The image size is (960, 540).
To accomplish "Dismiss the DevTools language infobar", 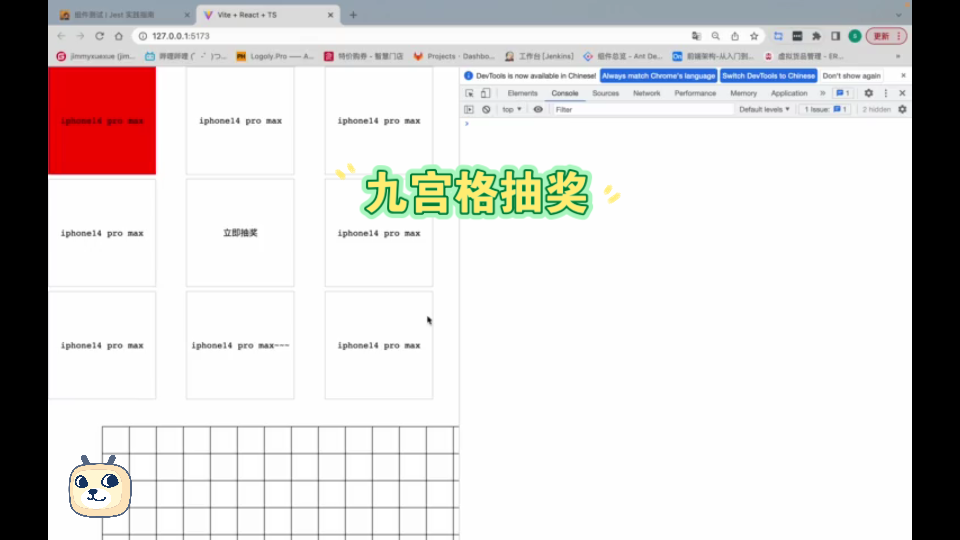I will tap(903, 75).
